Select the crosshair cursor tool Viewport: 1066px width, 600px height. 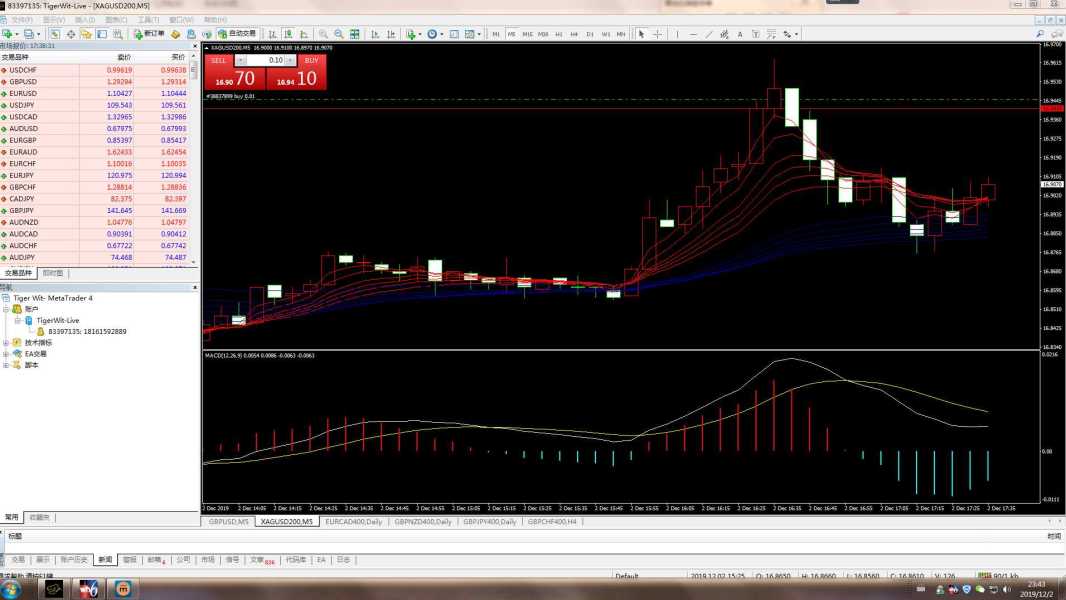coord(657,34)
